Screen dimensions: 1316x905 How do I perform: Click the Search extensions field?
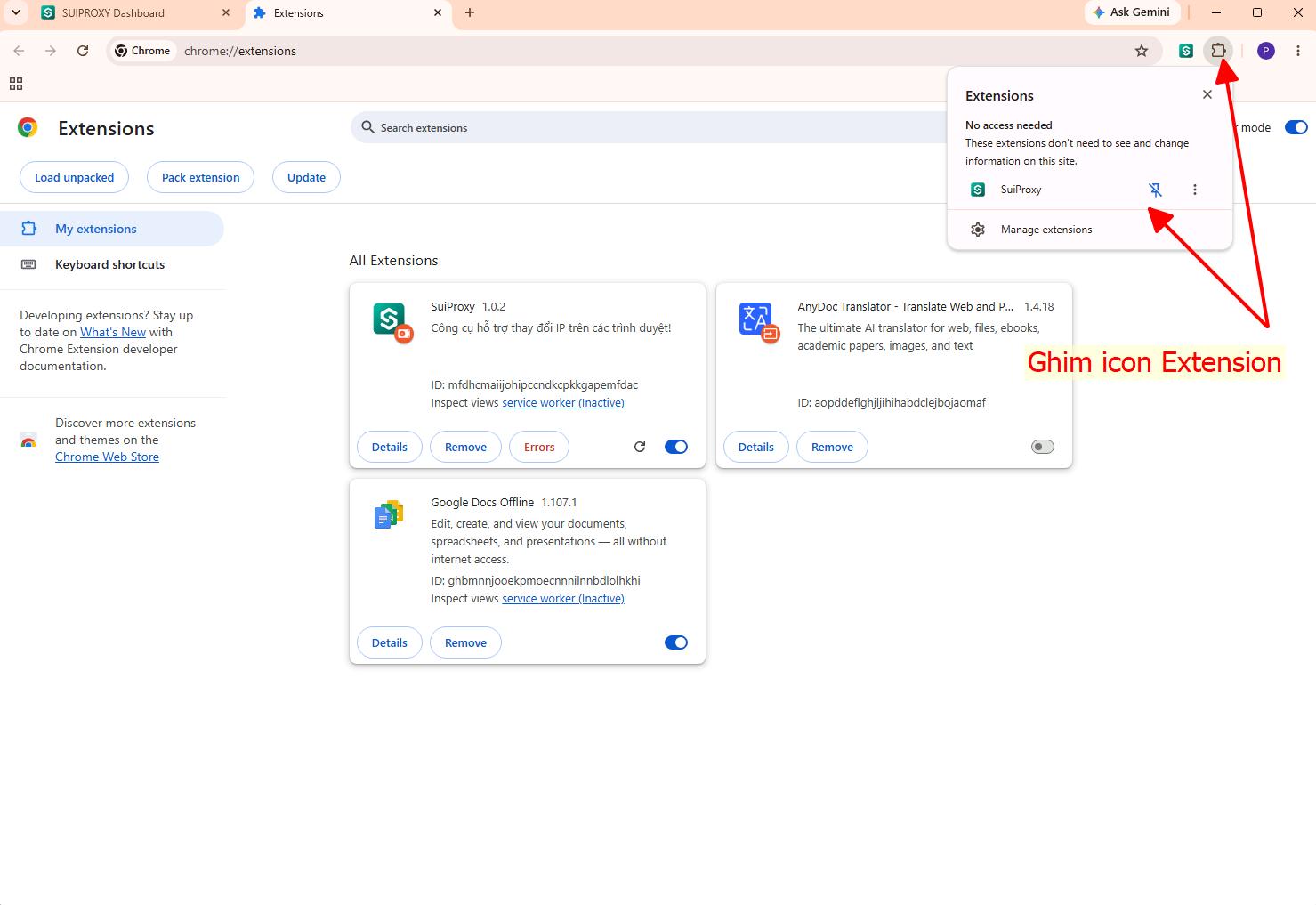pyautogui.click(x=650, y=127)
